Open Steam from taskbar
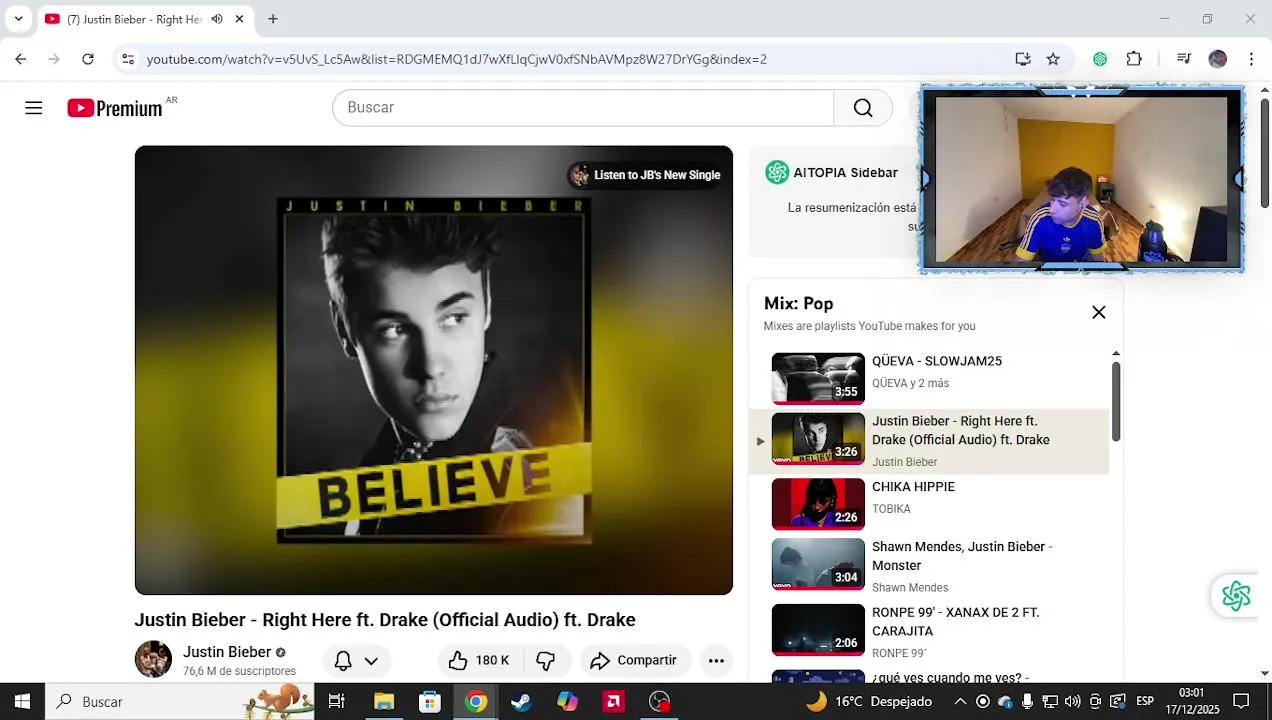This screenshot has height=720, width=1272. click(521, 701)
